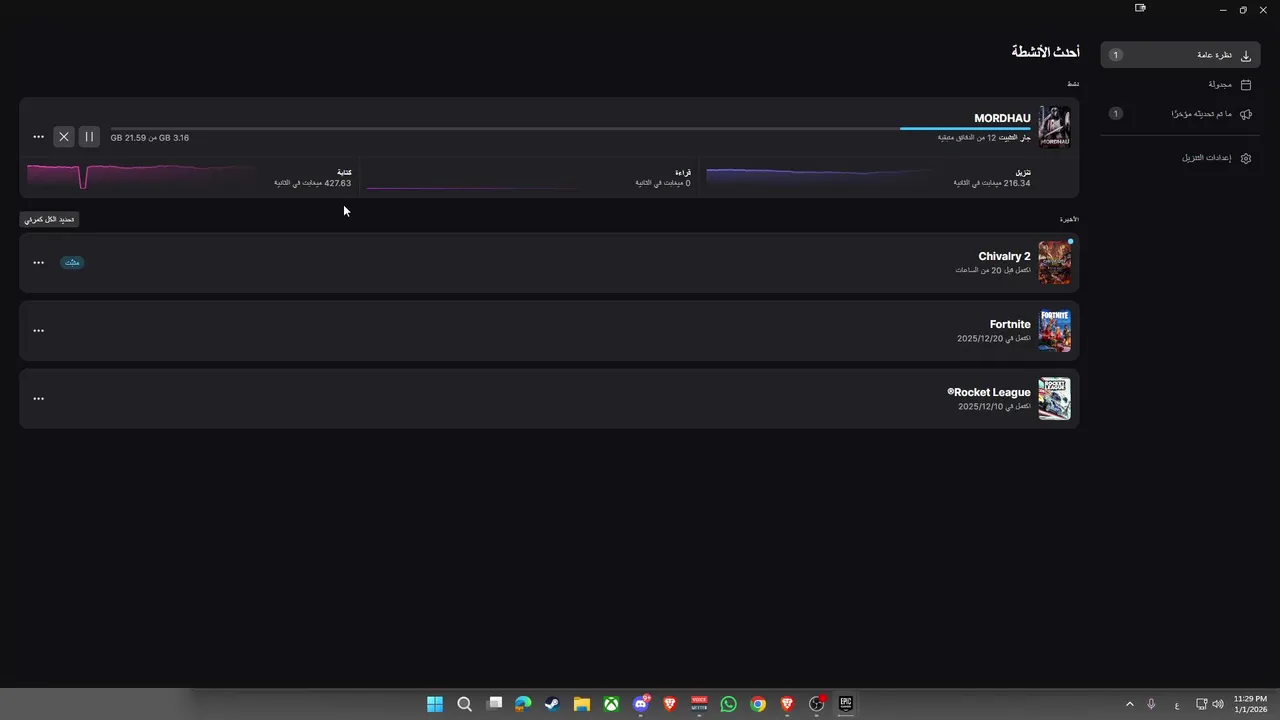This screenshot has width=1280, height=720.
Task: Select the scheduled tab with calendar icon
Action: (x=1180, y=85)
